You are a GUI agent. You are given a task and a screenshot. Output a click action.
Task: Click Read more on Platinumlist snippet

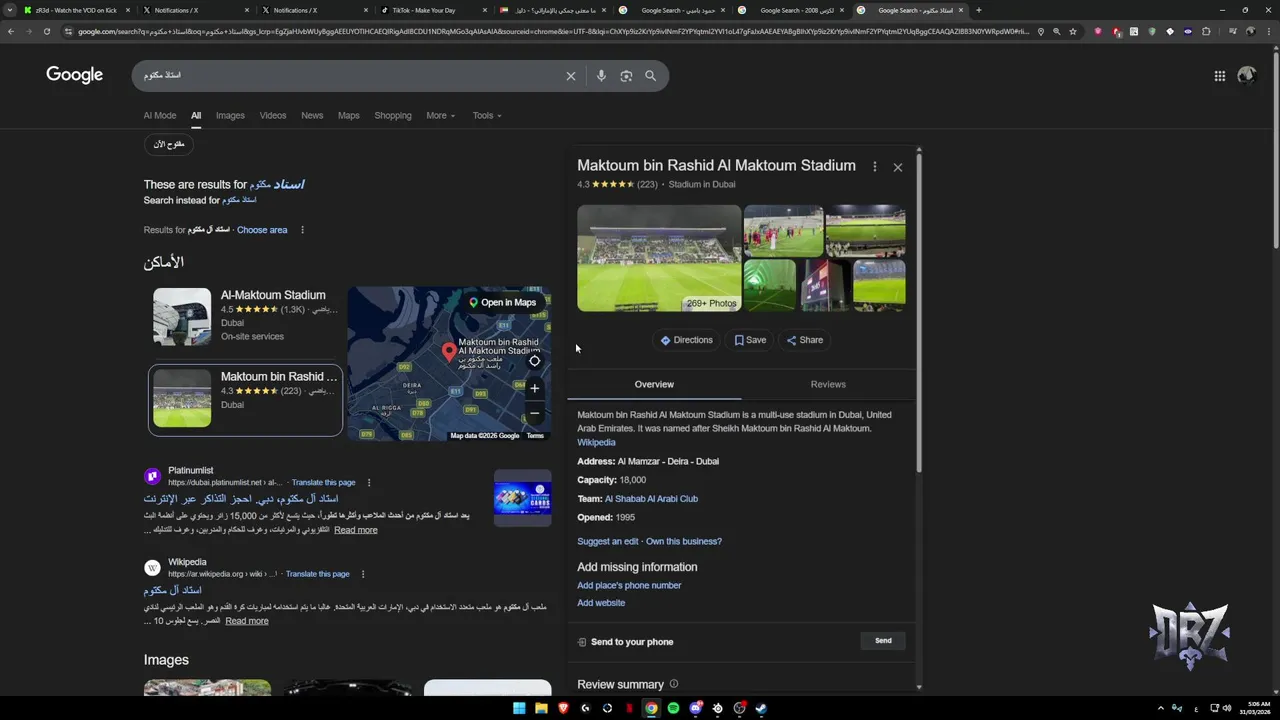click(356, 530)
